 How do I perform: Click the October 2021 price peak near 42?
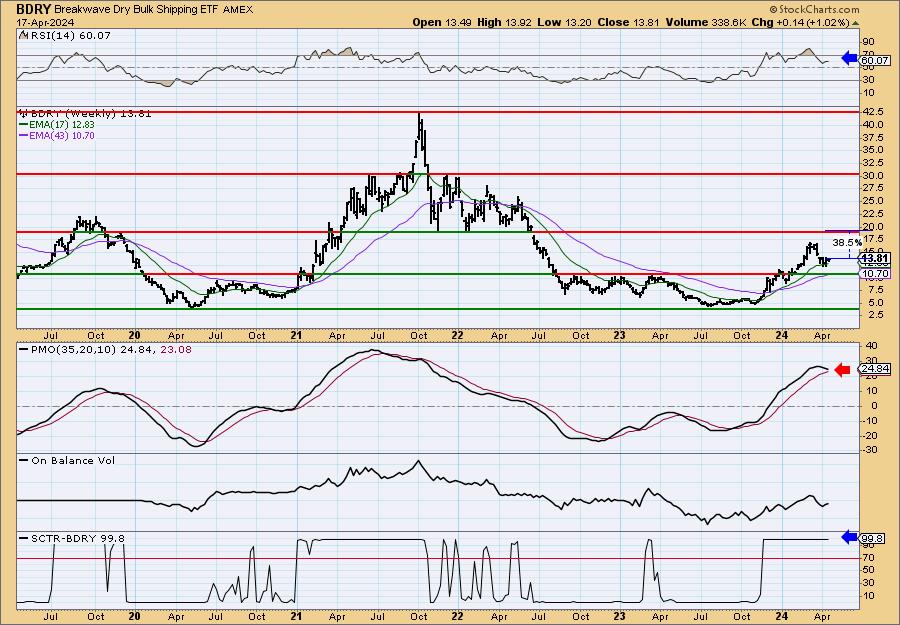420,118
